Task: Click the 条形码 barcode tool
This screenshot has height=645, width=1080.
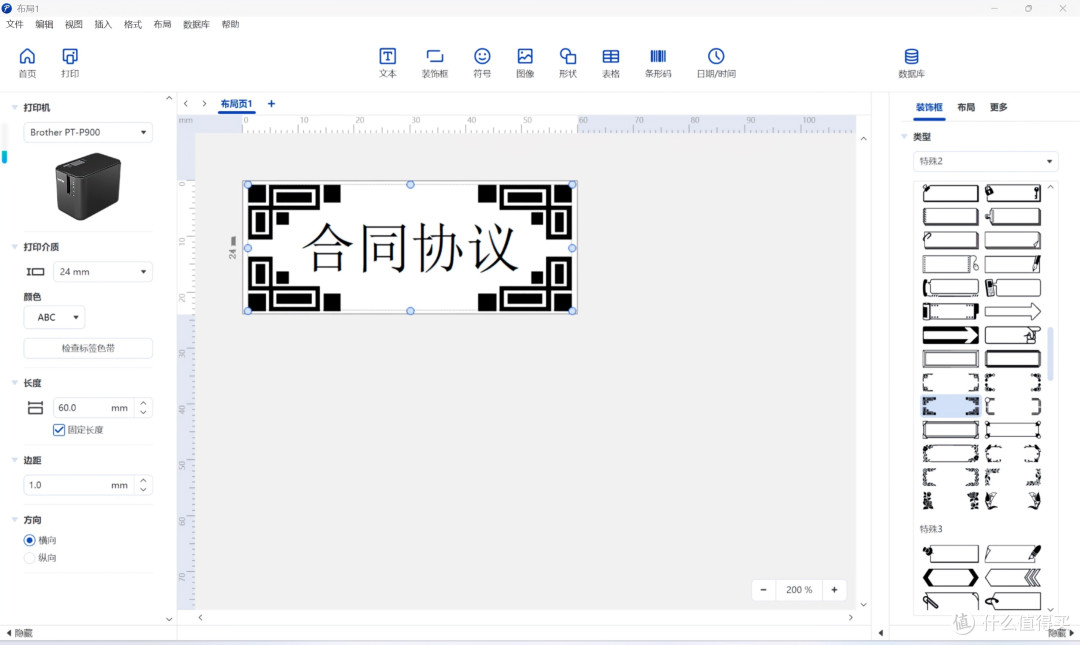Action: point(658,62)
